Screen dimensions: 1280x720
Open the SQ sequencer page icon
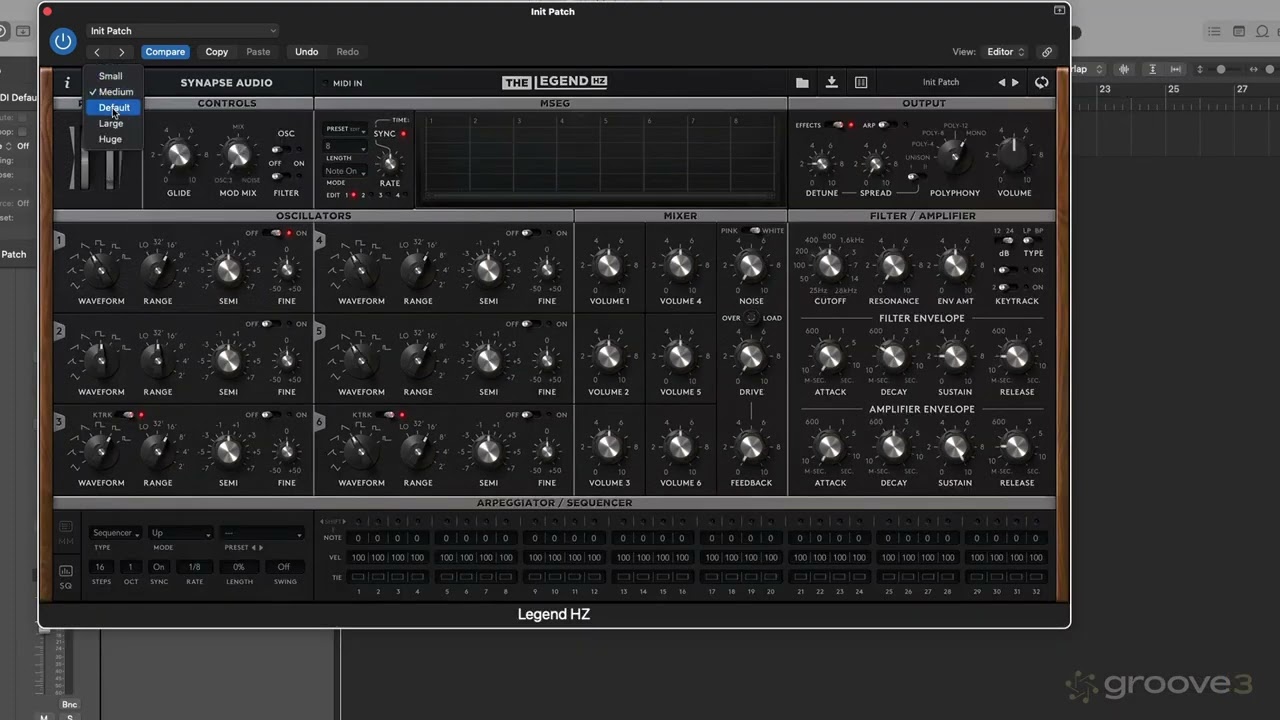click(66, 575)
